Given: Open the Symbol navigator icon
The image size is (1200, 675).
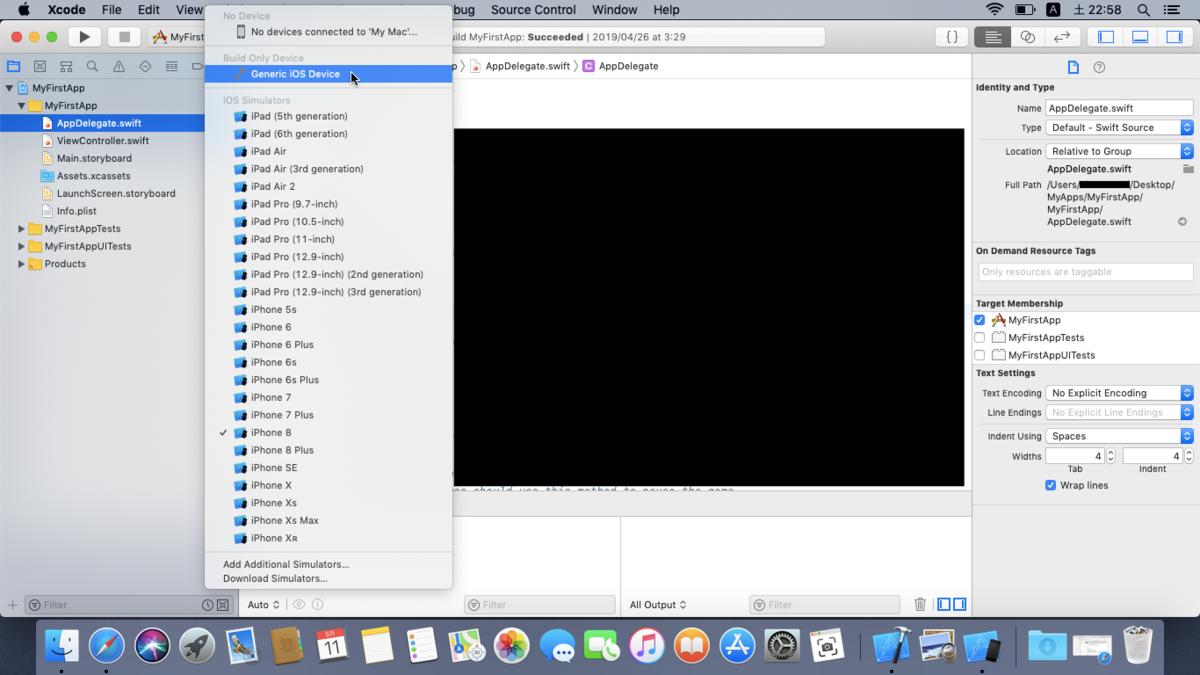Looking at the screenshot, I should 66,66.
